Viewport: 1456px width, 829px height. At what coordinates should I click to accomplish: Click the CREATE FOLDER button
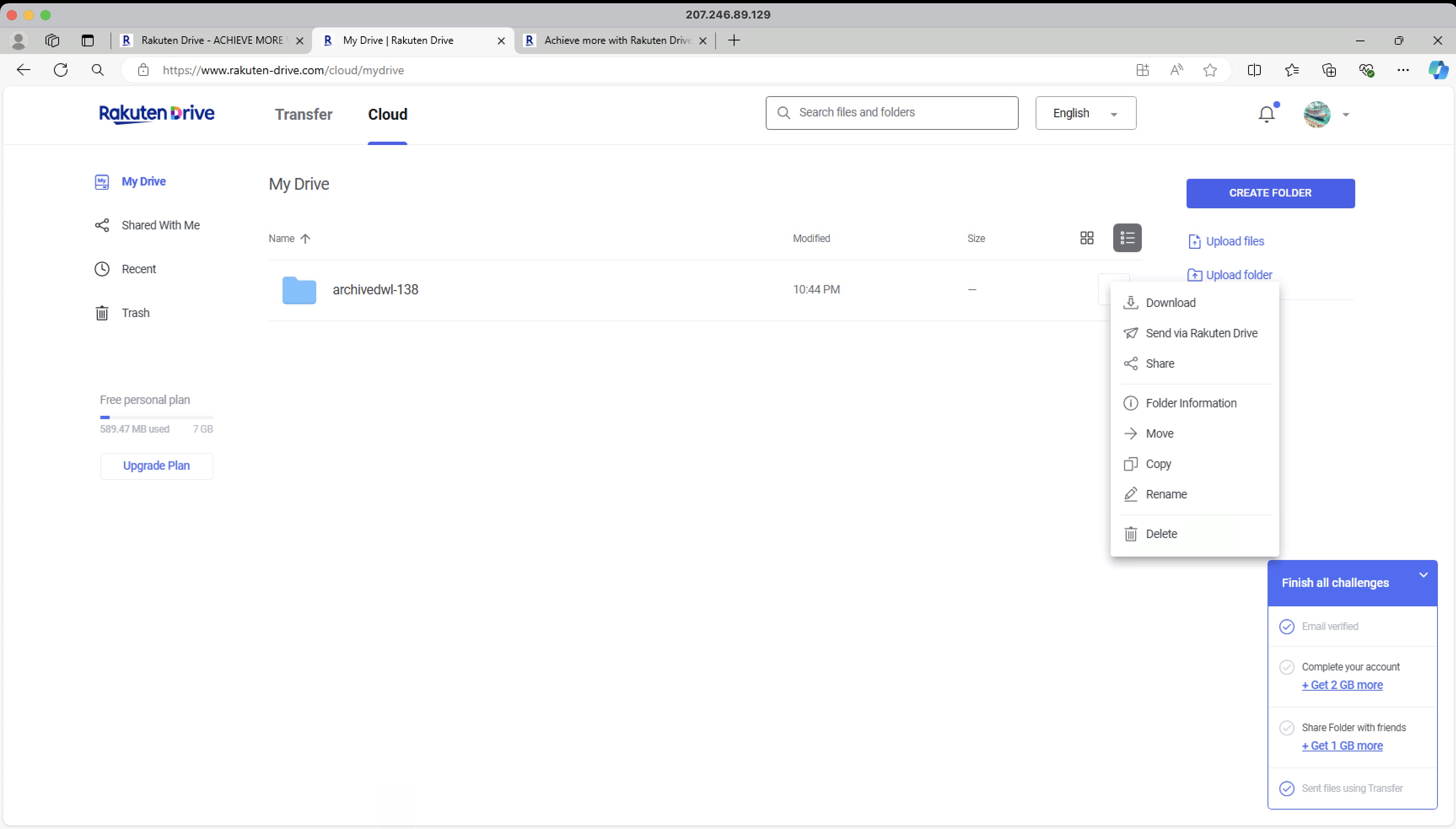click(x=1270, y=192)
